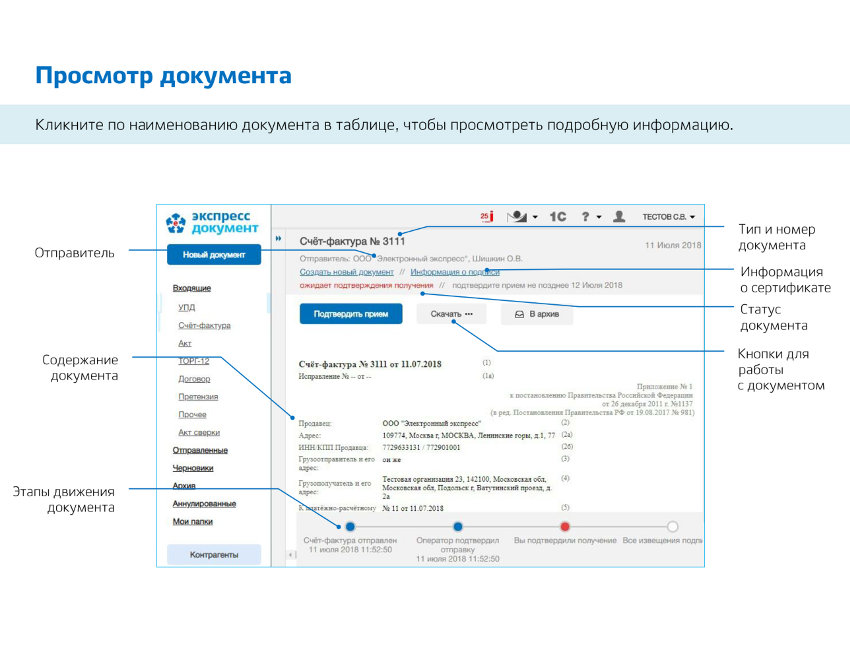Click the Экспресс Документ logo
The image size is (850, 650).
point(212,222)
